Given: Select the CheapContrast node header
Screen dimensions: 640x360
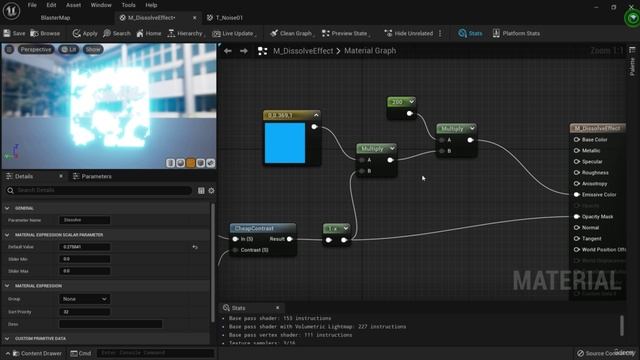Looking at the screenshot, I should click(263, 228).
